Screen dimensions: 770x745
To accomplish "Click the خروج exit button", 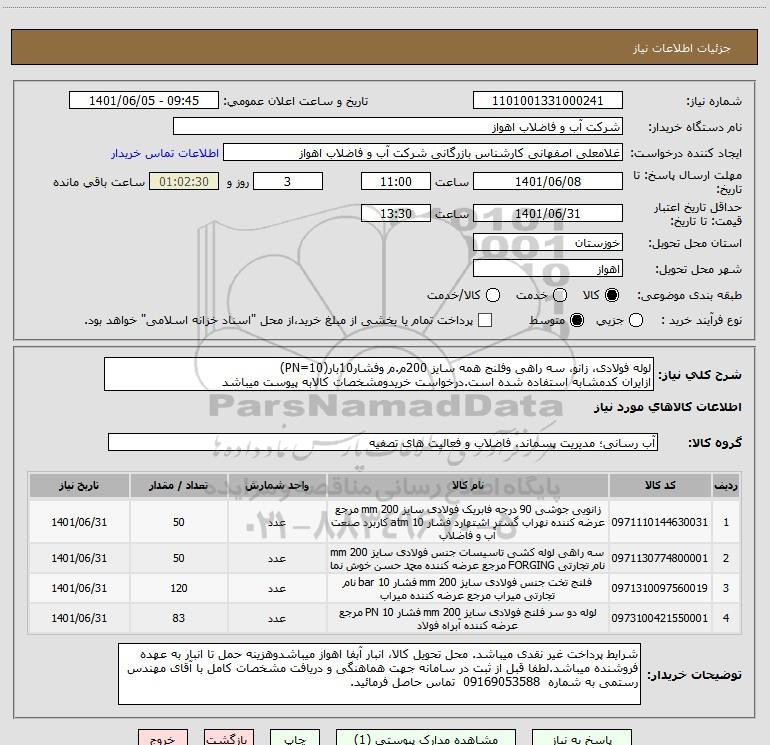I will 163,738.
